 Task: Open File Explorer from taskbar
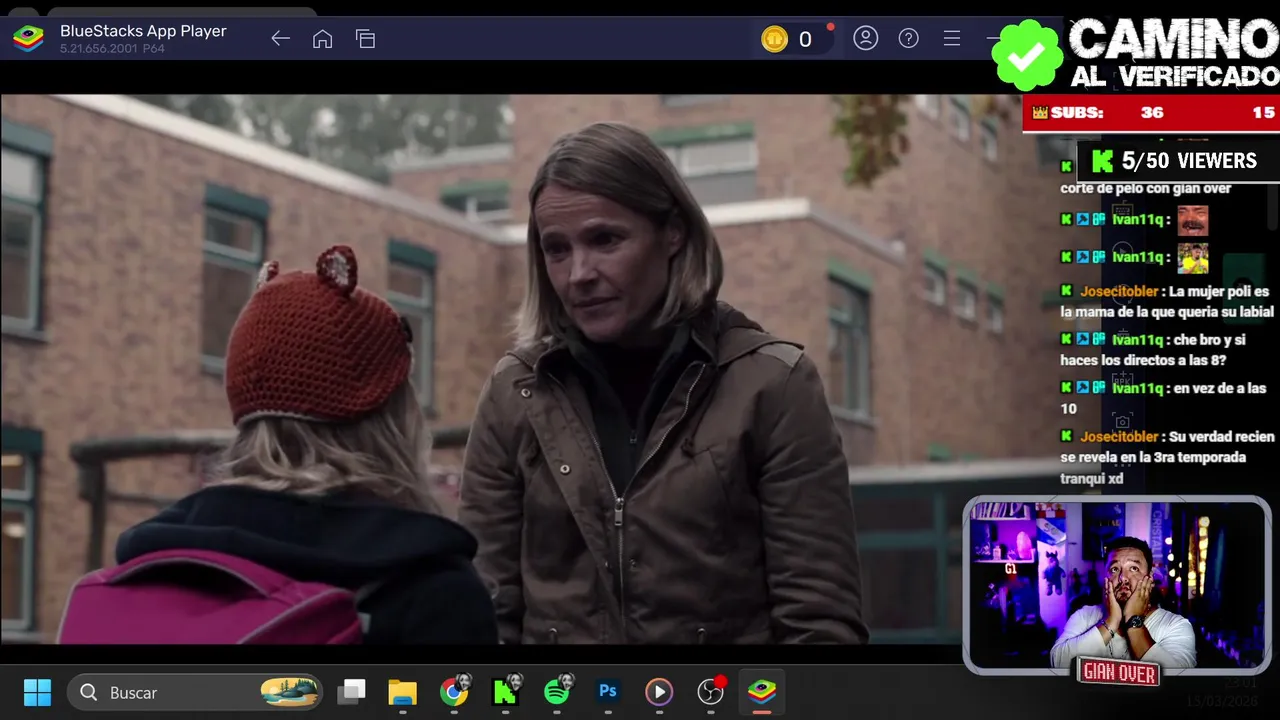[x=402, y=692]
